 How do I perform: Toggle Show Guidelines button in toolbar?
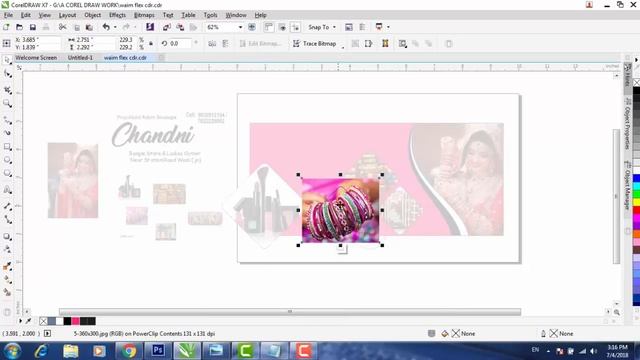pos(295,27)
